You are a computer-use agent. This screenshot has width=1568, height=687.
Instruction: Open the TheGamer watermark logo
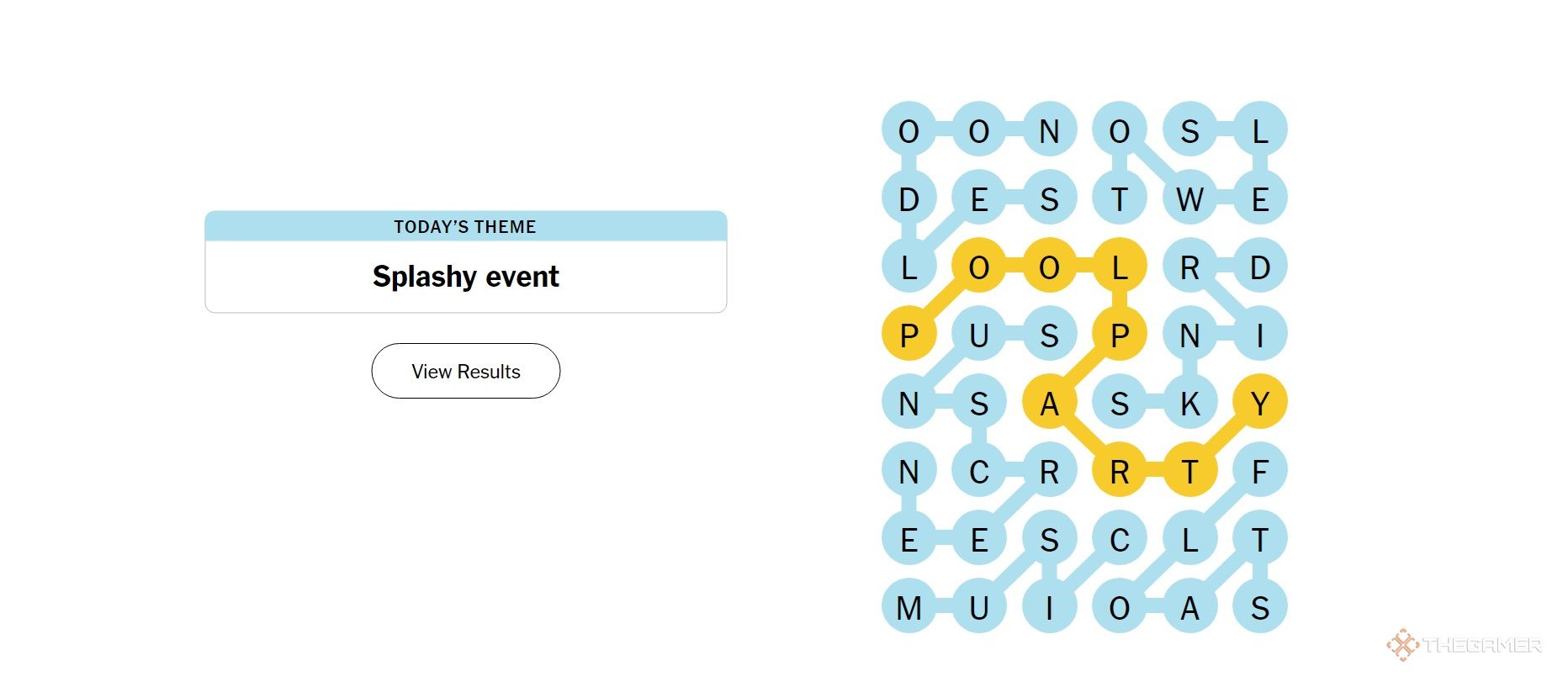pyautogui.click(x=1464, y=645)
